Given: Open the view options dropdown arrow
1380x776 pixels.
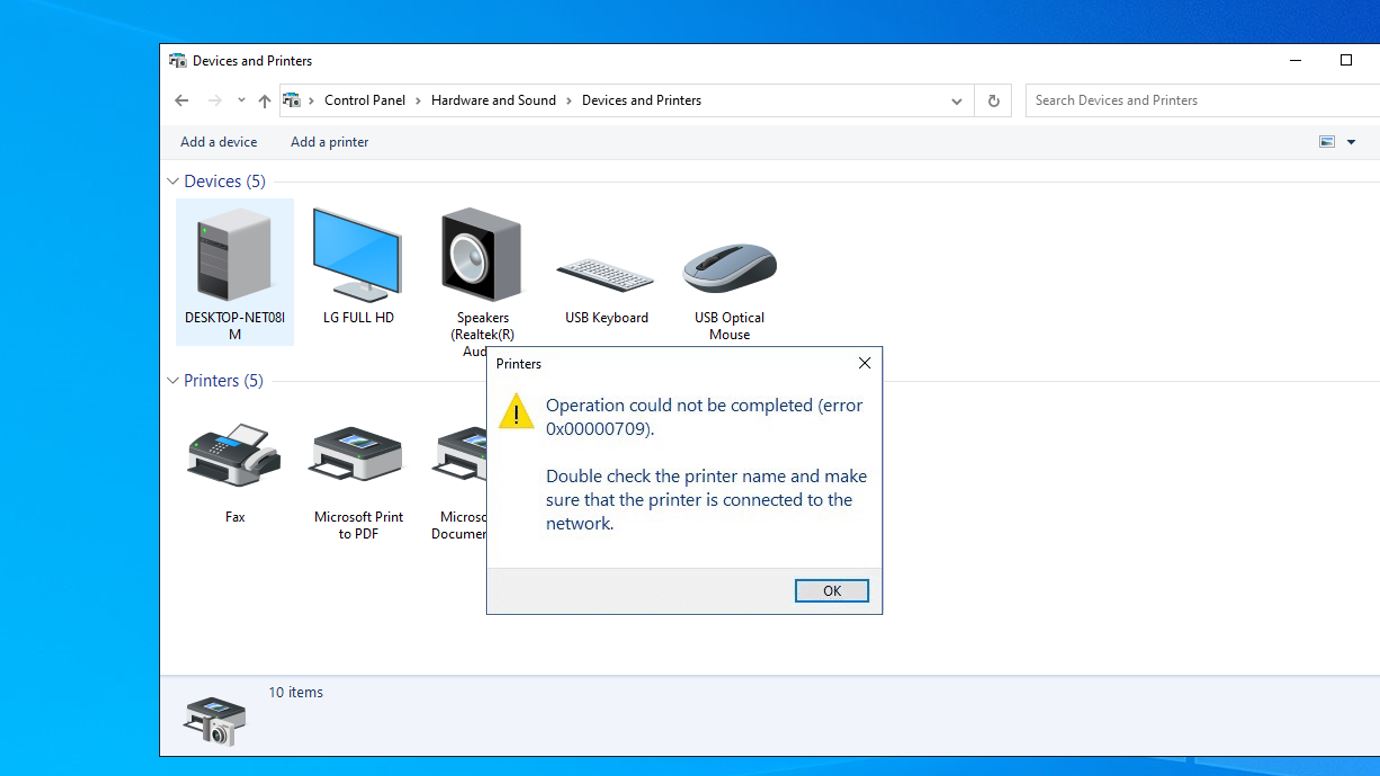Looking at the screenshot, I should coord(1351,142).
